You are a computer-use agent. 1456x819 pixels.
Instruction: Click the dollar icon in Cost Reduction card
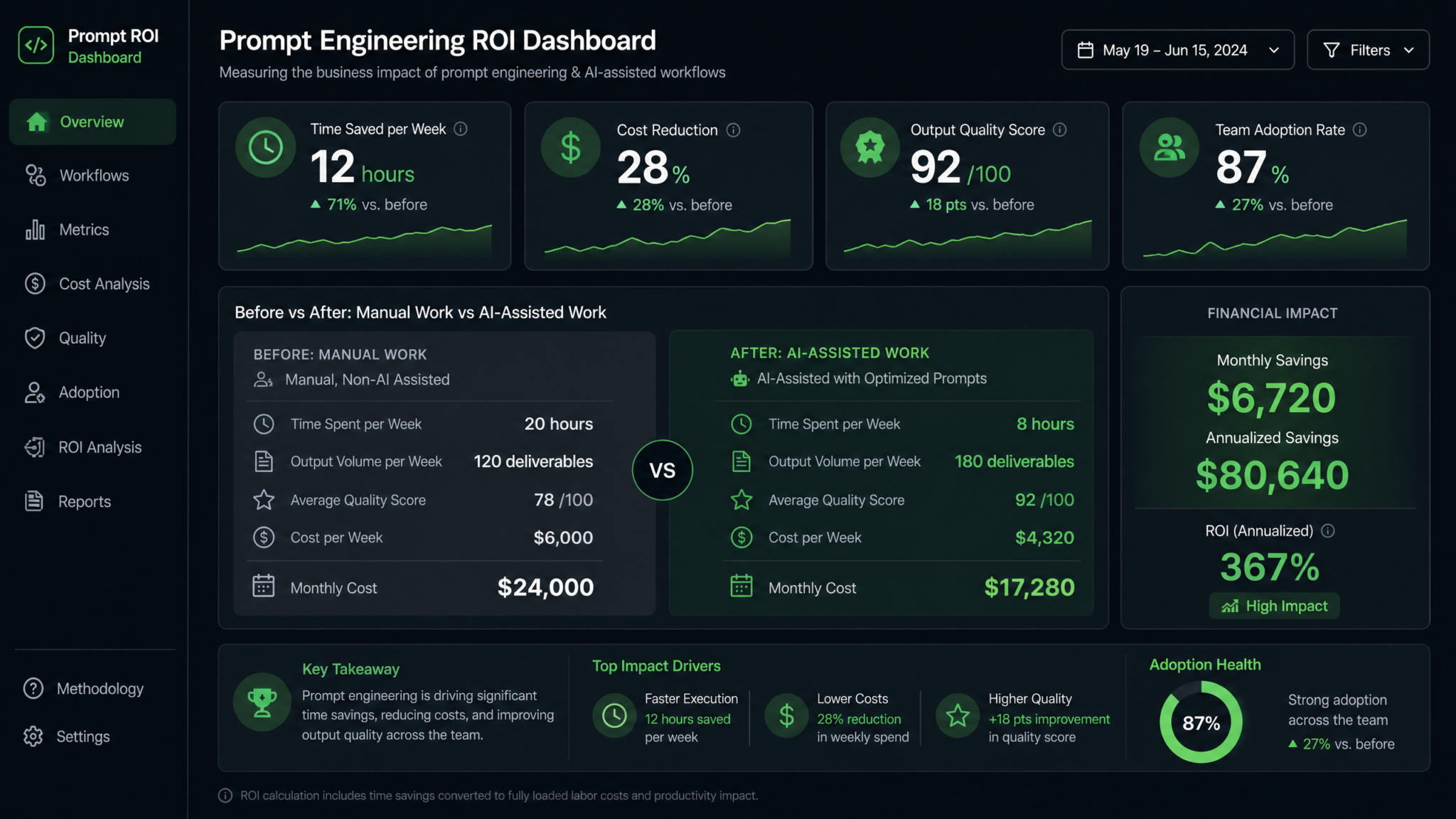[571, 147]
